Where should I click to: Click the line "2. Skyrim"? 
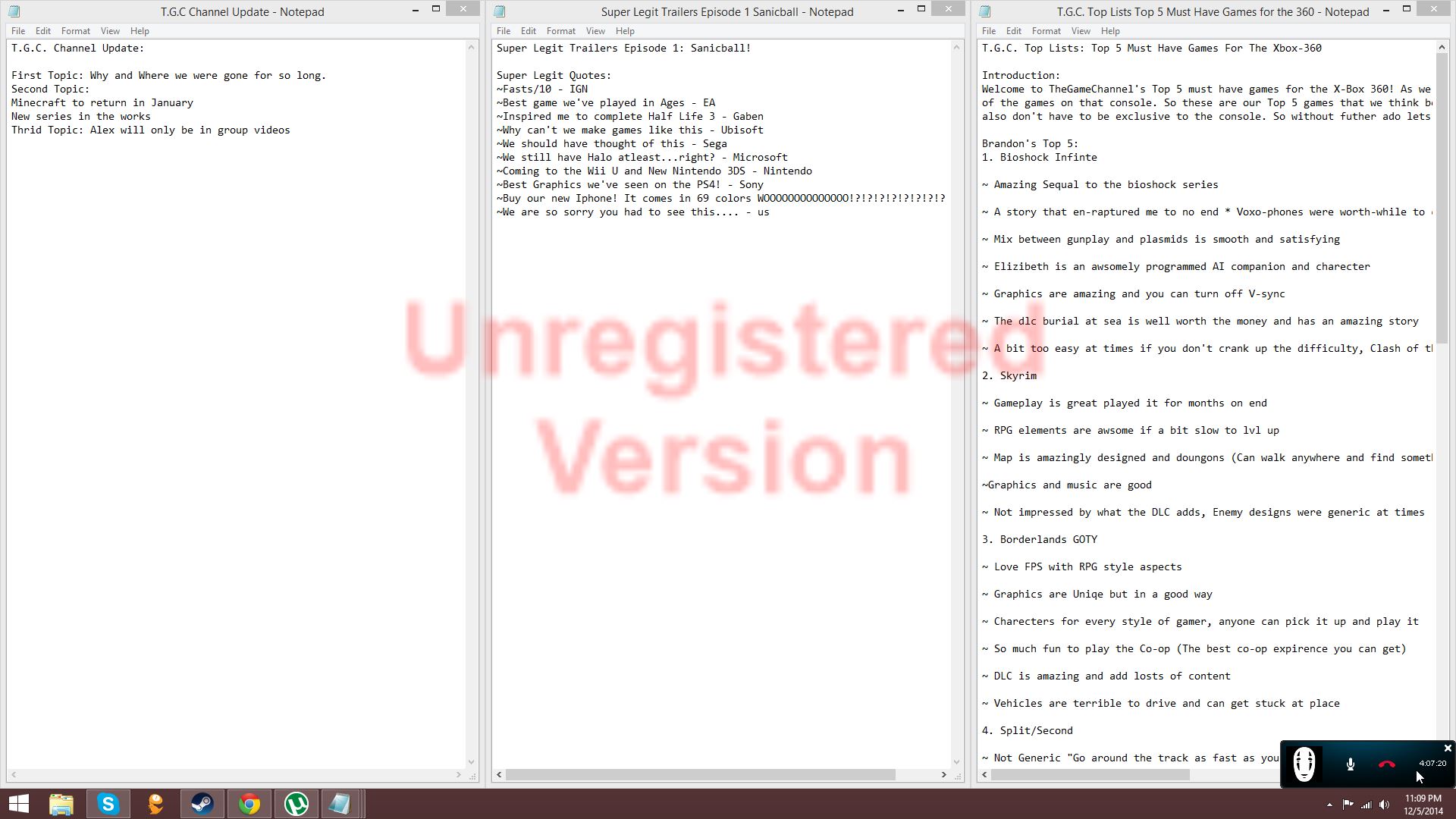point(1009,375)
